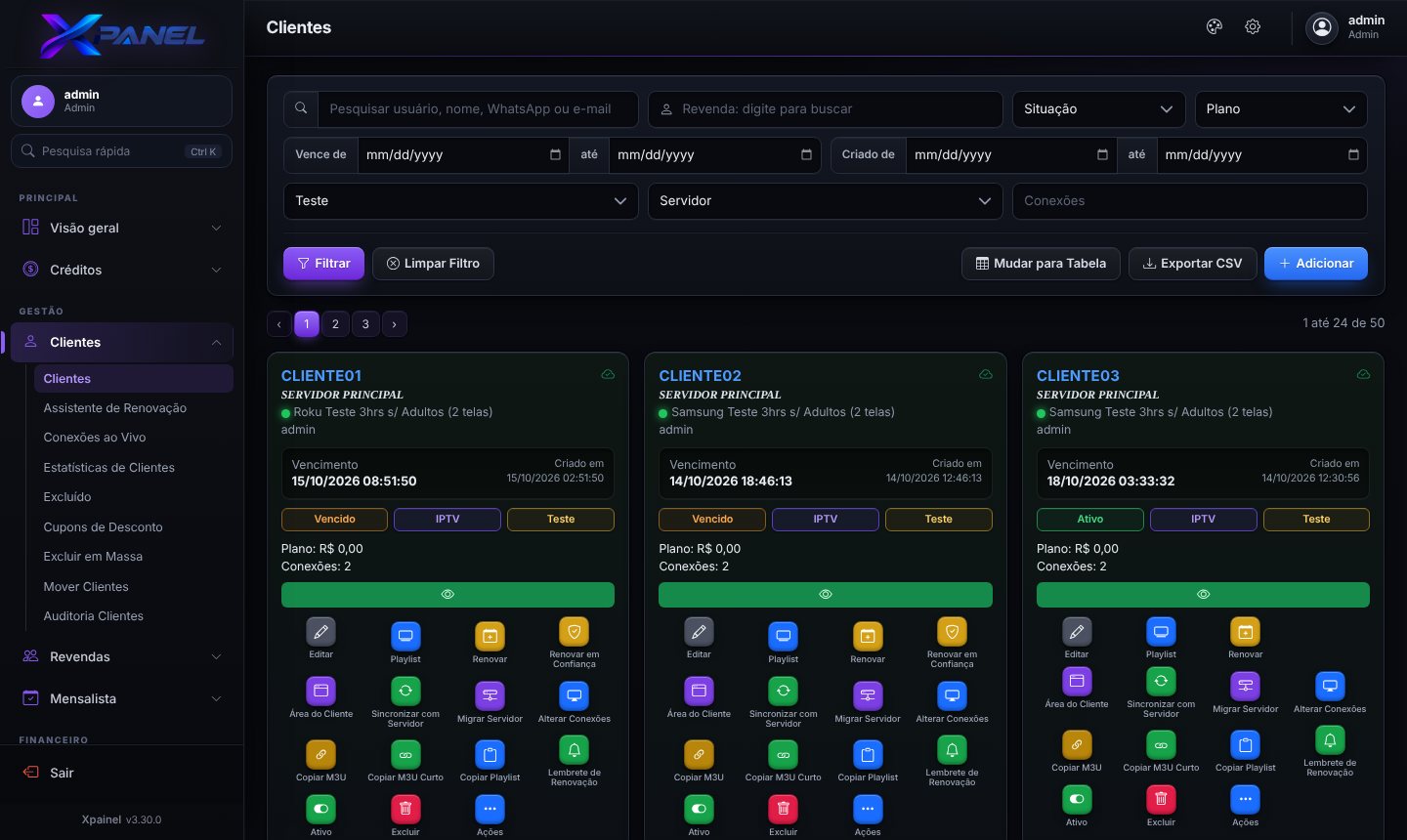The height and width of the screenshot is (840, 1407).
Task: Open the theme palette icon in header
Action: (x=1215, y=27)
